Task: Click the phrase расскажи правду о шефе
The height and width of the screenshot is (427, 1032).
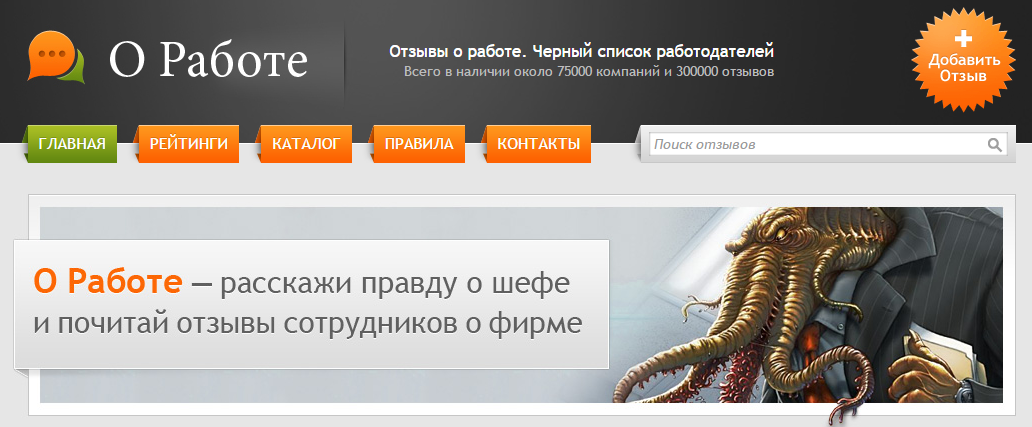Action: pos(395,283)
